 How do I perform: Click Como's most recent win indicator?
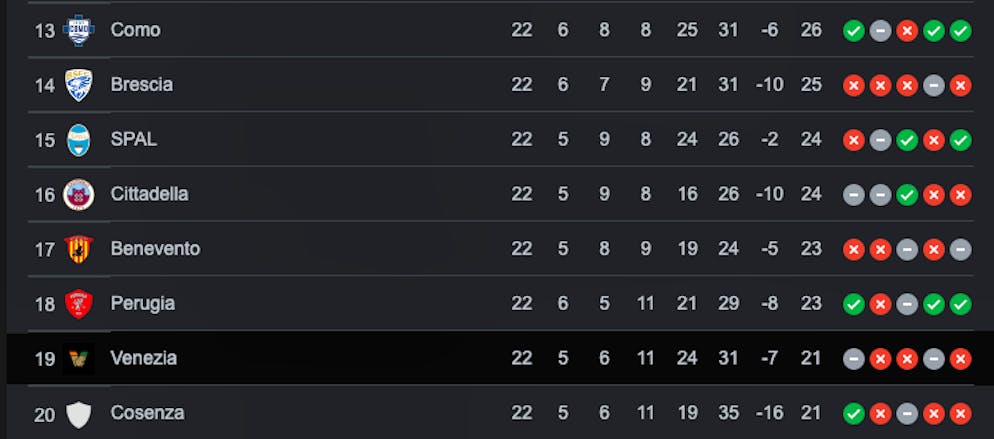(x=960, y=30)
